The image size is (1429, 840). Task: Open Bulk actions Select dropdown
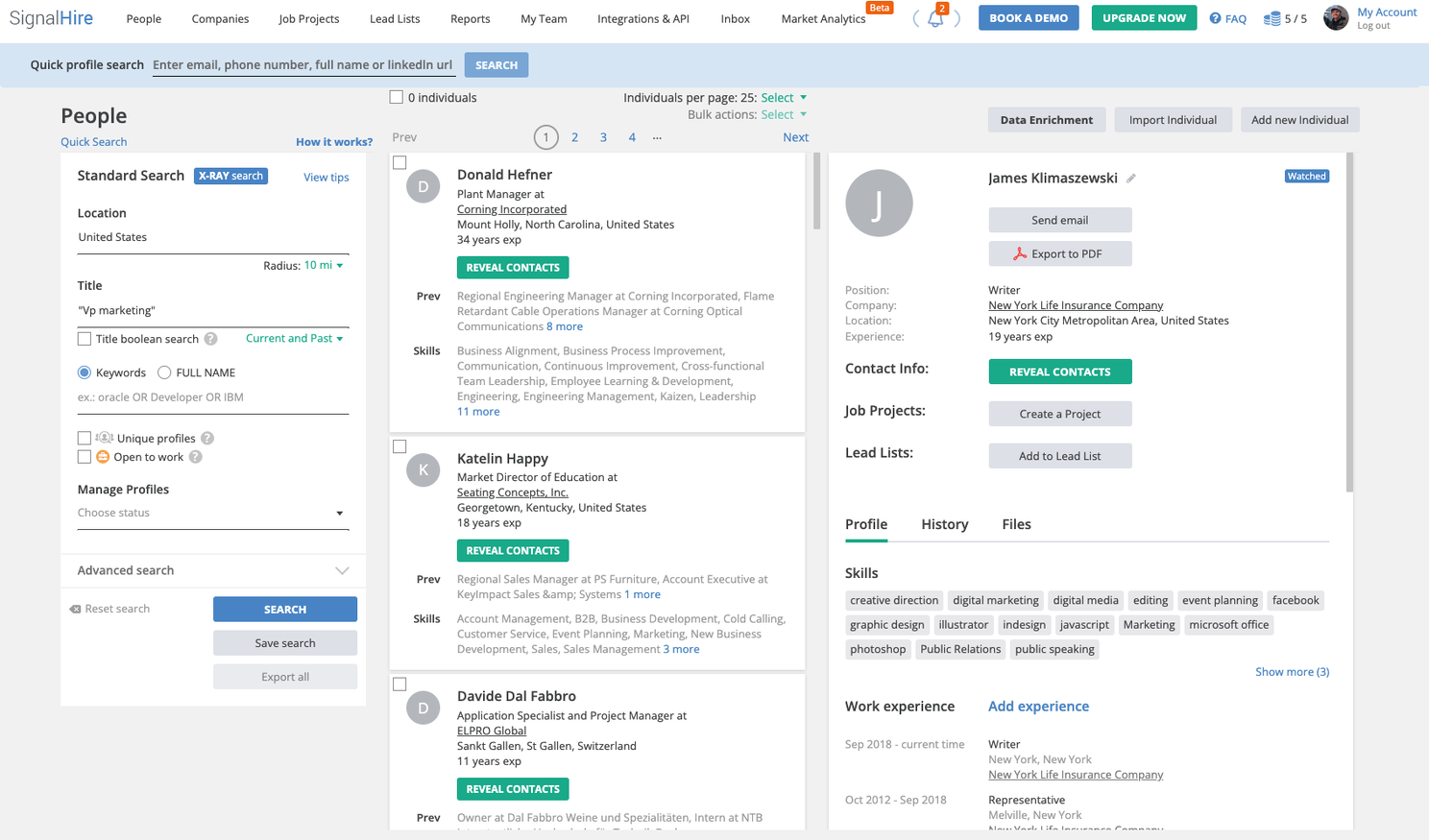(784, 114)
